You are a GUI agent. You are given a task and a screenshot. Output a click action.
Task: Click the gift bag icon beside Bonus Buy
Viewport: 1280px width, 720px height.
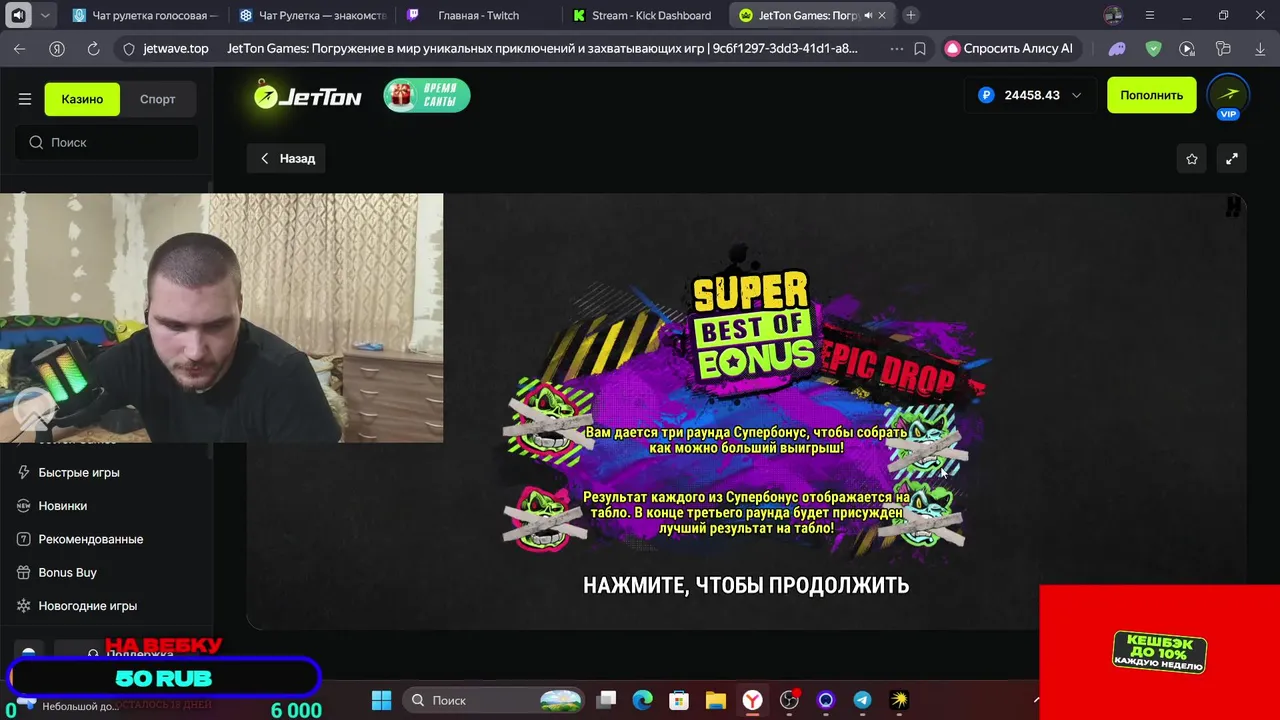[x=24, y=572]
